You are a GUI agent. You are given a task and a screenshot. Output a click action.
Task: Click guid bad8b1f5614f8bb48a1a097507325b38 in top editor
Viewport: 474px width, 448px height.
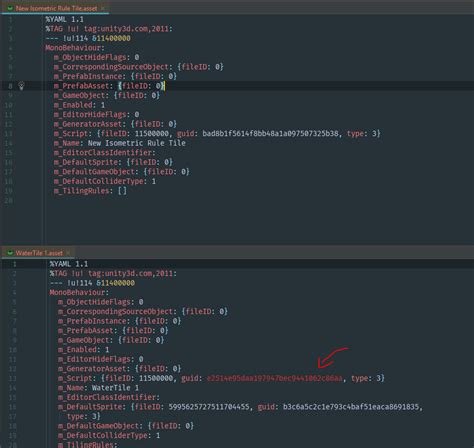pos(270,134)
